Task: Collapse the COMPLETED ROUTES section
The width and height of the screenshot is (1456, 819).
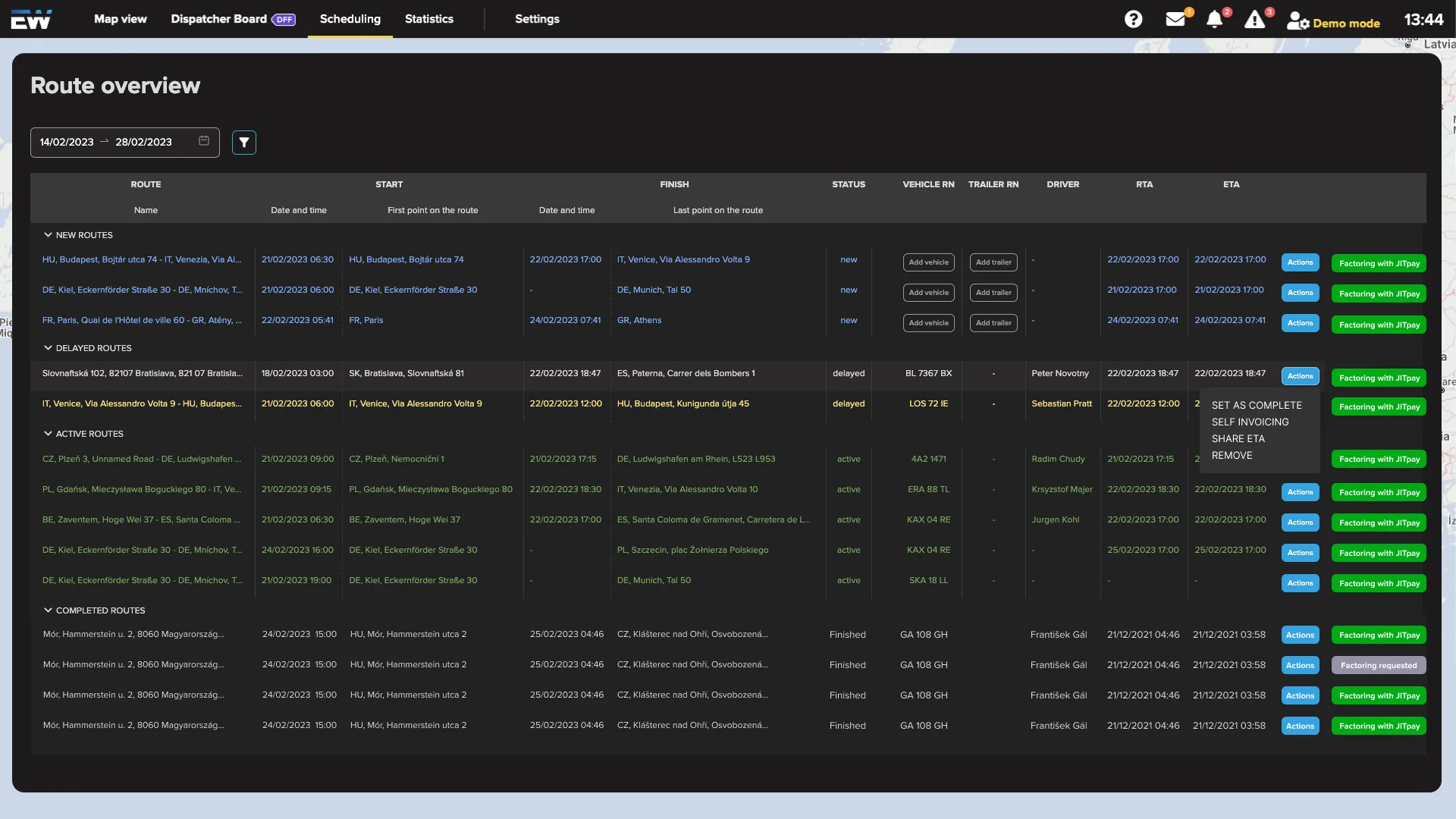Action: click(x=48, y=610)
